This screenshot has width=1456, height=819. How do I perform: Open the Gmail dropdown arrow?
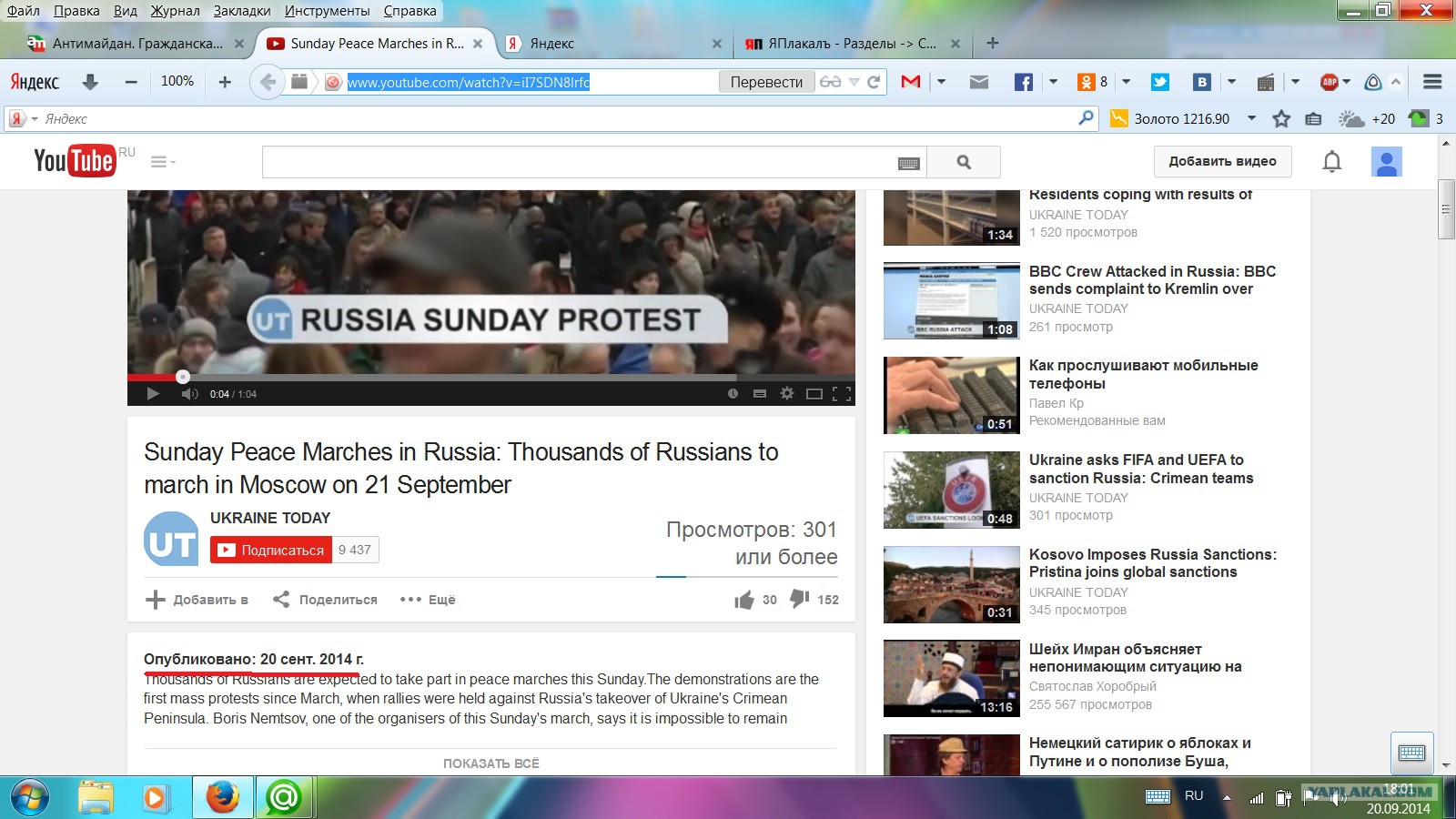[x=941, y=82]
